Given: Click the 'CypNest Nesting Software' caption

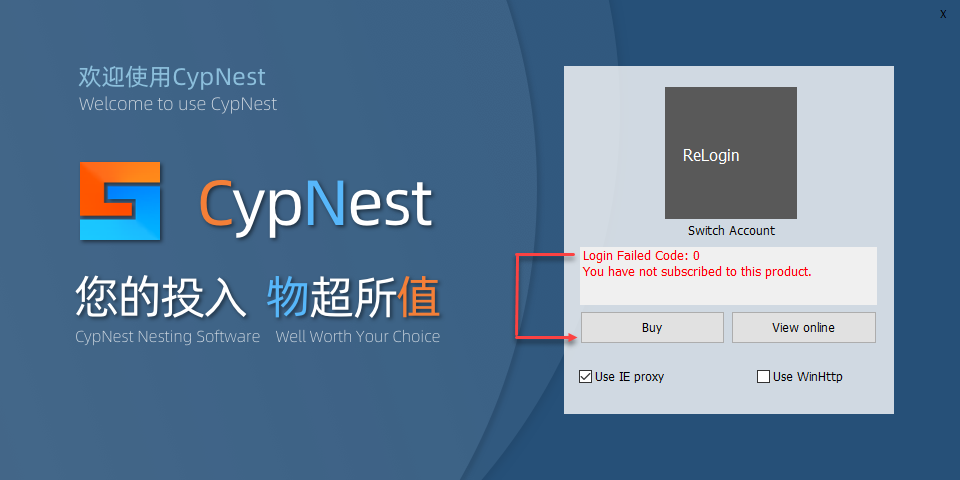Looking at the screenshot, I should click(x=168, y=336).
